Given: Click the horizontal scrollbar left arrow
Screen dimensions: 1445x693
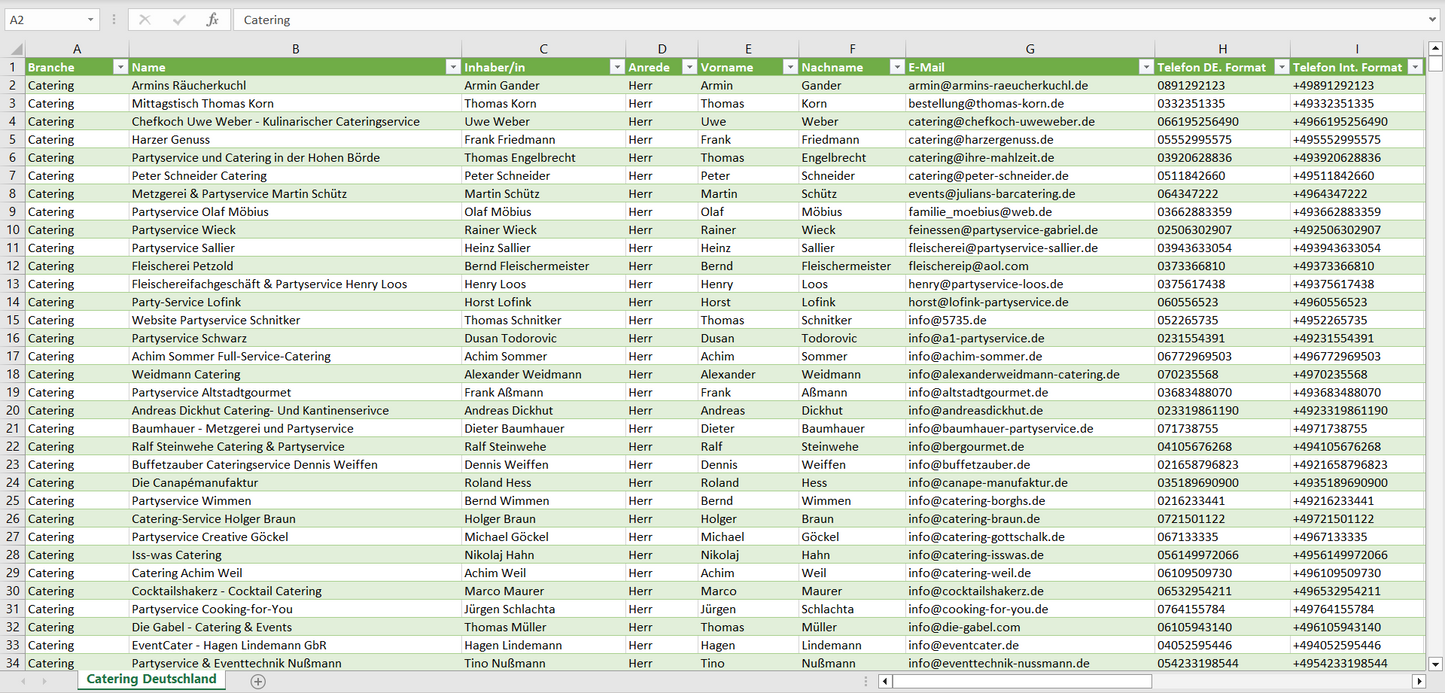Looking at the screenshot, I should pos(885,681).
